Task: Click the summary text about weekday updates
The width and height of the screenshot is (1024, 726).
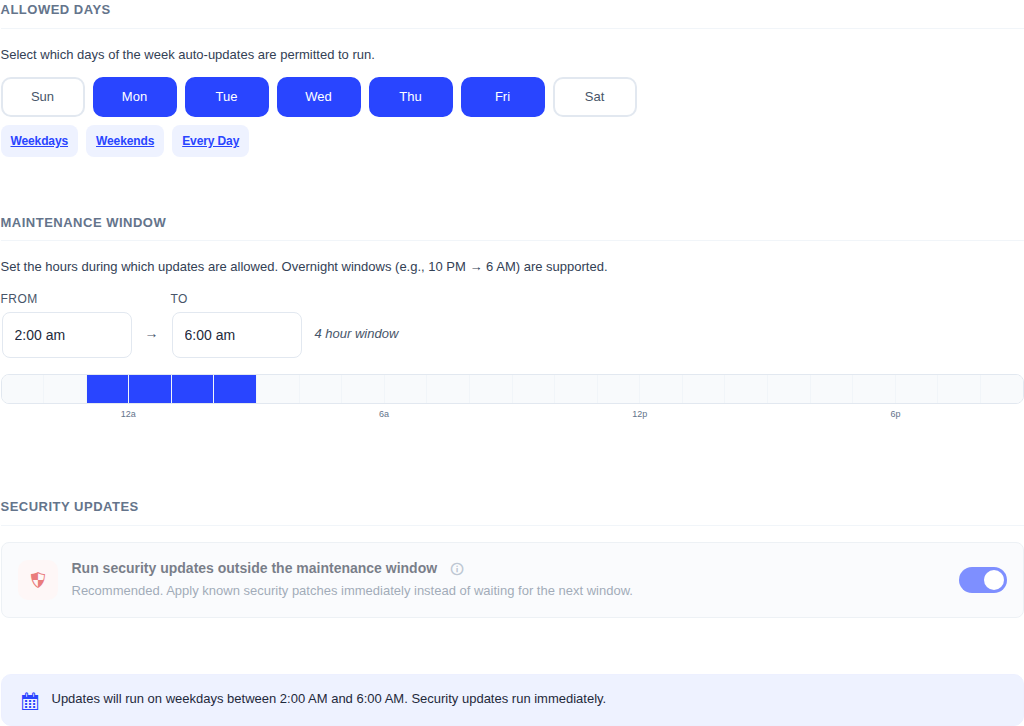Action: pos(328,699)
